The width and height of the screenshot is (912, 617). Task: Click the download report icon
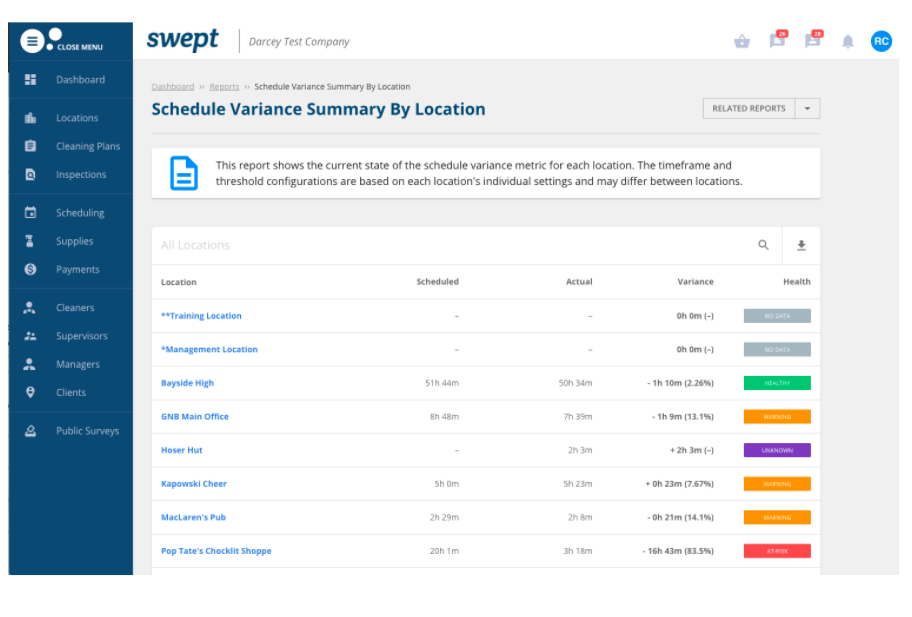tap(801, 245)
